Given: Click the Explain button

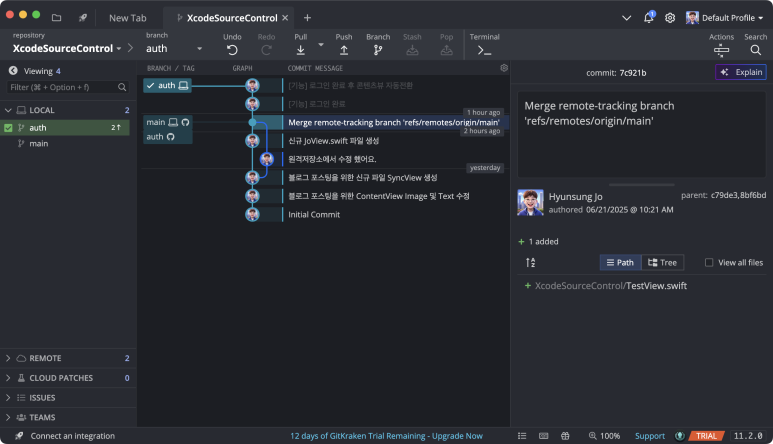Looking at the screenshot, I should click(x=741, y=72).
